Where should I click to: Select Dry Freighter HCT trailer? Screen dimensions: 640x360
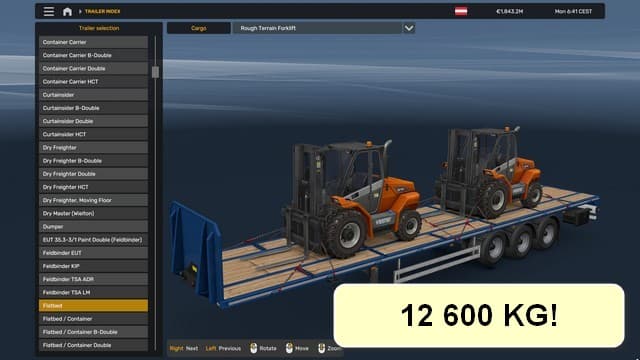tap(93, 187)
